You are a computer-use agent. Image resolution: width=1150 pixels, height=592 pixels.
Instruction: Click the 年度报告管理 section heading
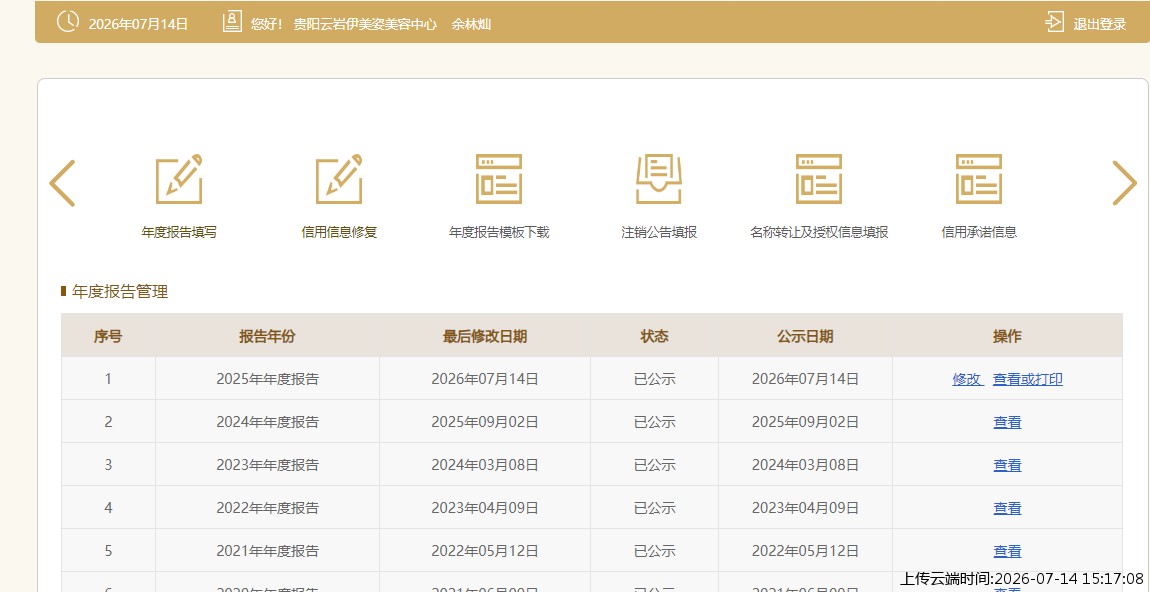pyautogui.click(x=120, y=292)
